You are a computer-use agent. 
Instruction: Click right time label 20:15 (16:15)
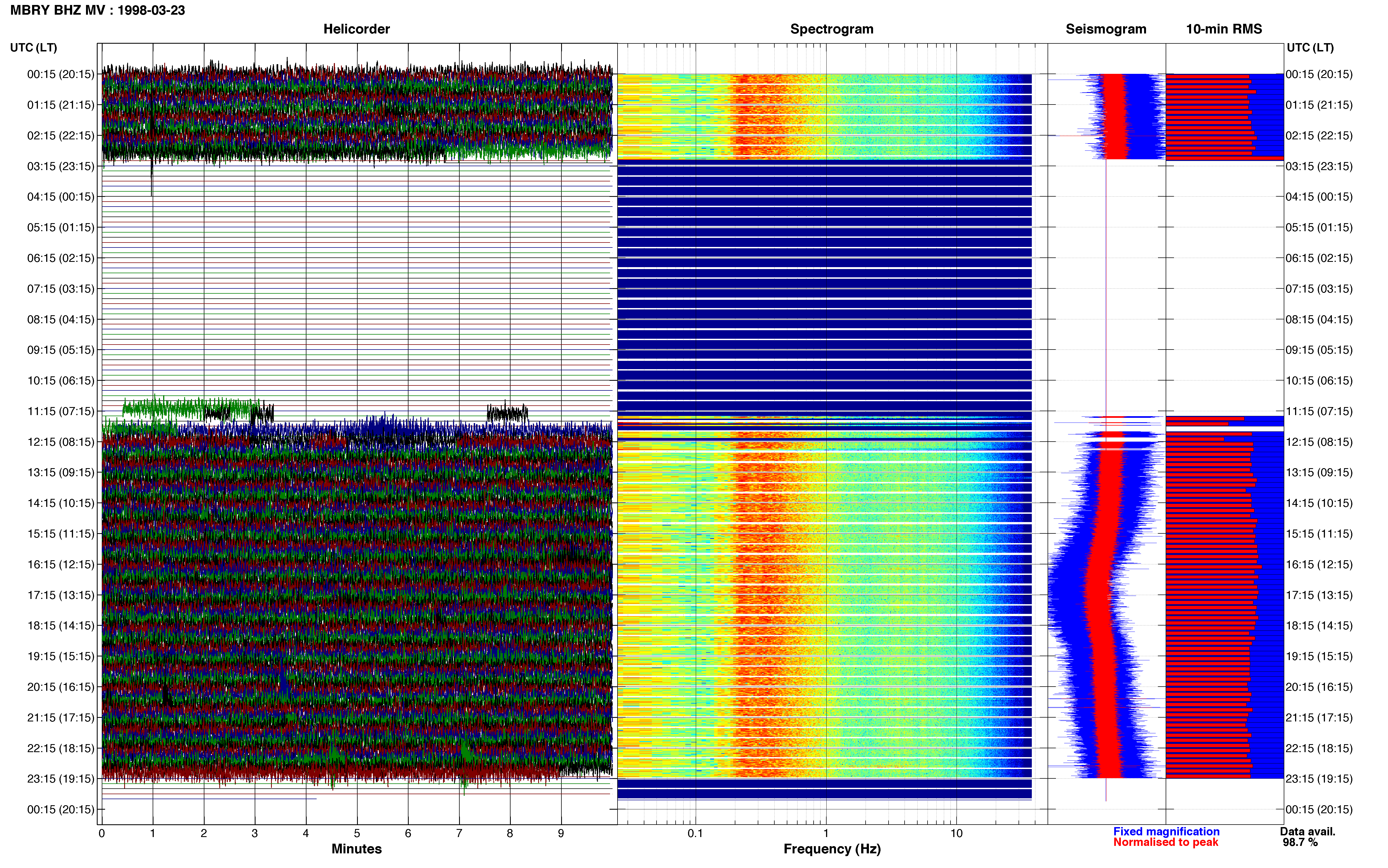point(1319,687)
